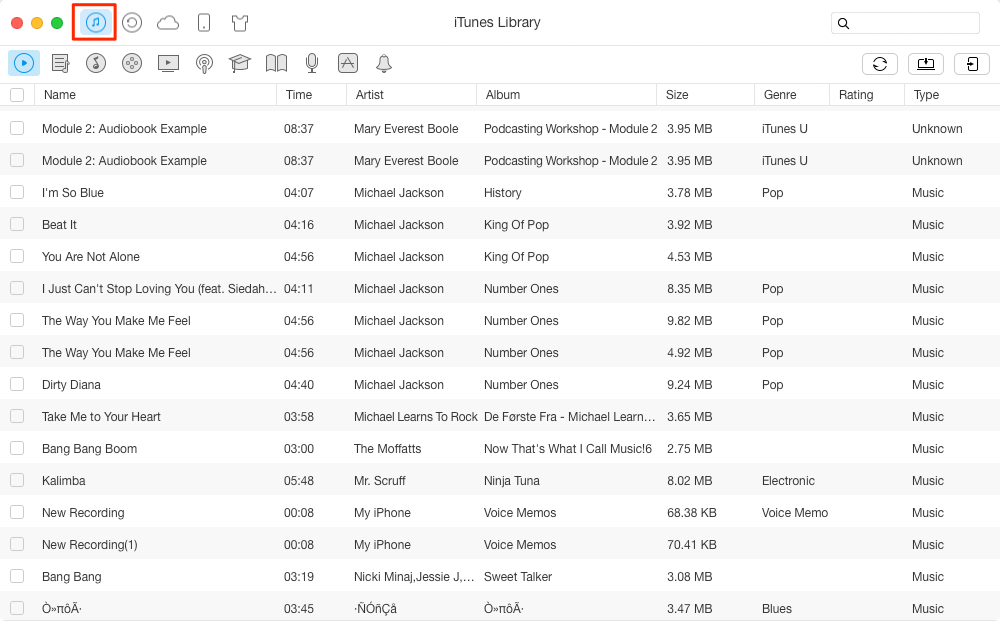This screenshot has width=1000, height=621.
Task: Select the Music play category icon
Action: point(24,63)
